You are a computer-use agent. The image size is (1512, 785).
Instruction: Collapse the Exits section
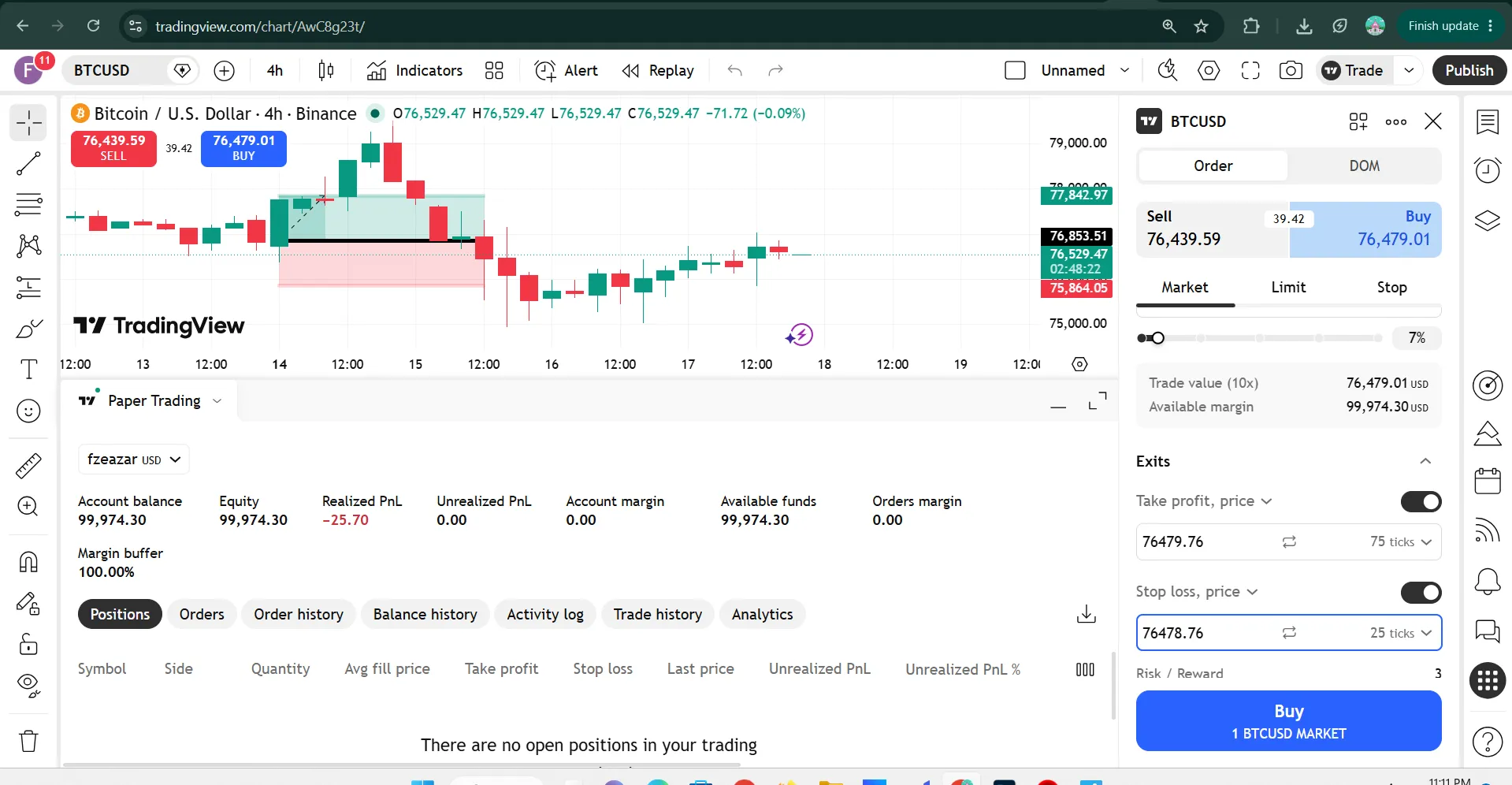pyautogui.click(x=1425, y=461)
